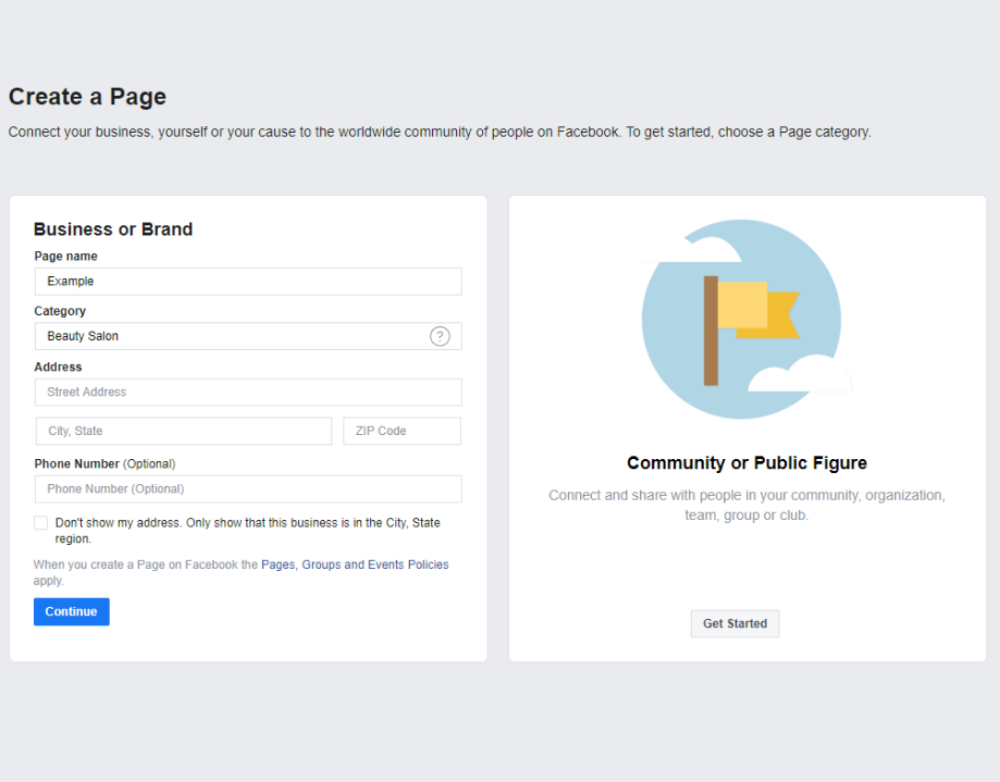Image resolution: width=1000 pixels, height=782 pixels.
Task: Enable the "Don't show my address" checkbox
Action: tap(40, 522)
